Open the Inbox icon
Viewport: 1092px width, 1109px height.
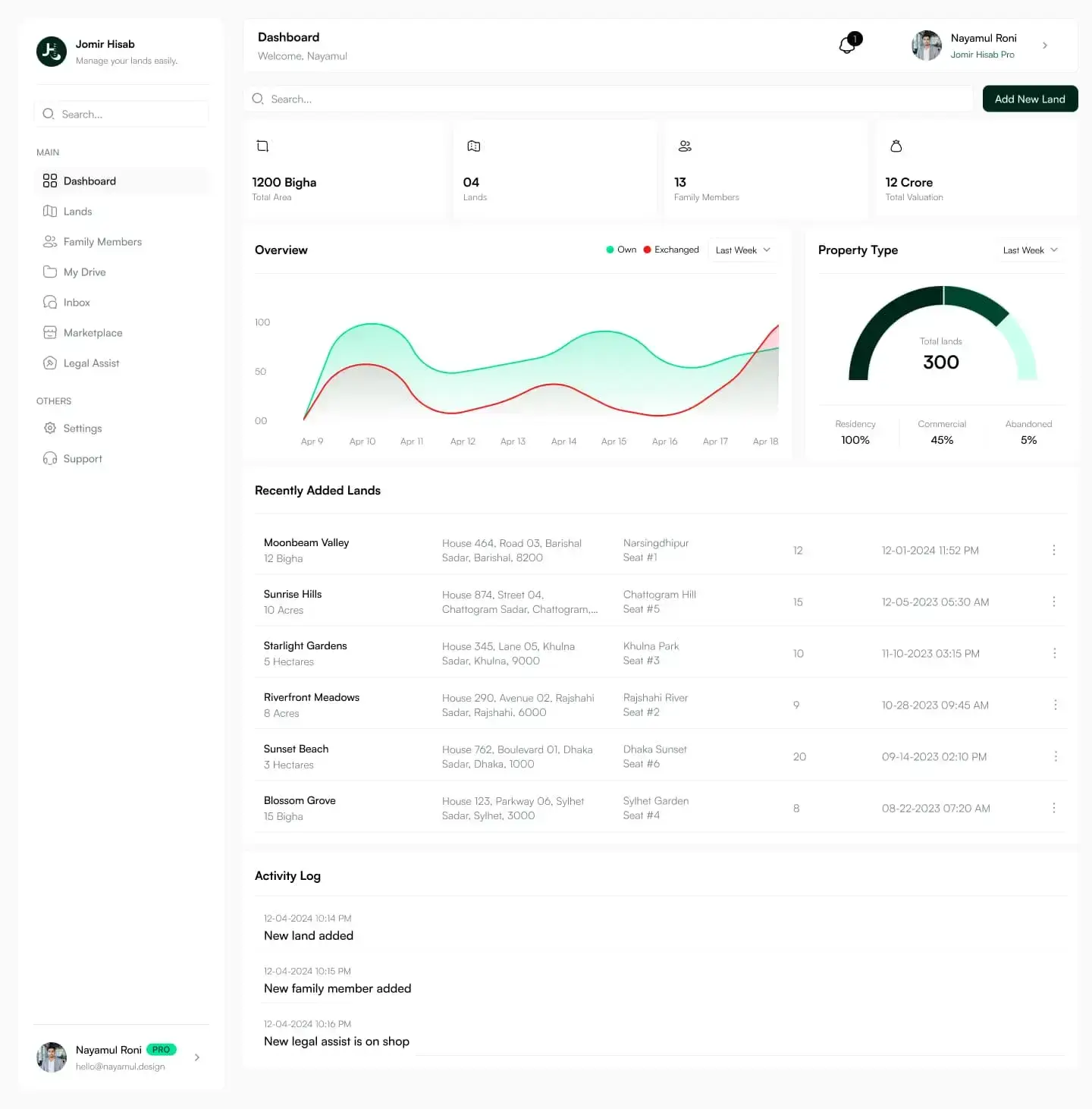coord(50,302)
